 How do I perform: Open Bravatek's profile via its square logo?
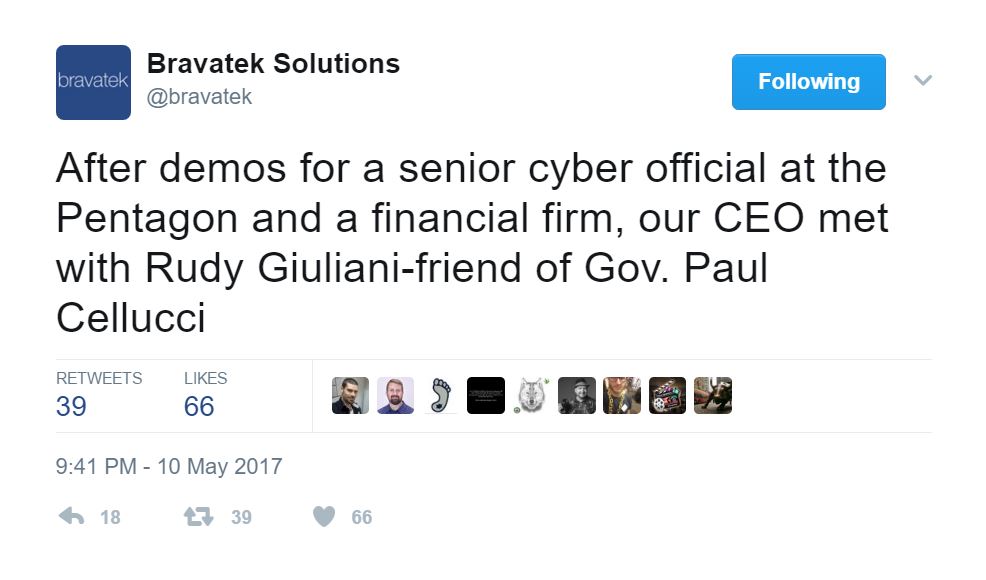coord(94,82)
